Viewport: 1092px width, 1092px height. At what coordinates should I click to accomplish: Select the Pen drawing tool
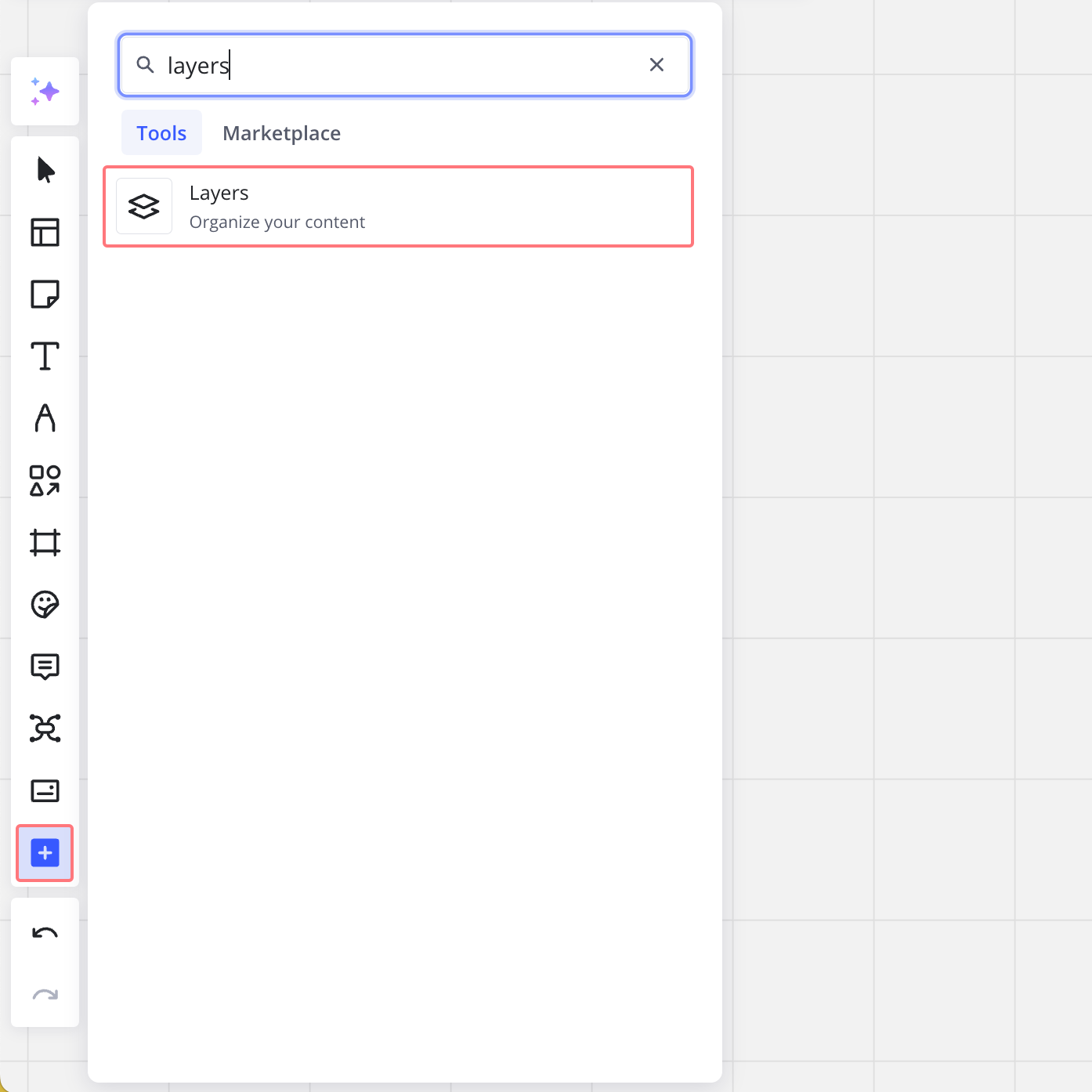(x=45, y=418)
